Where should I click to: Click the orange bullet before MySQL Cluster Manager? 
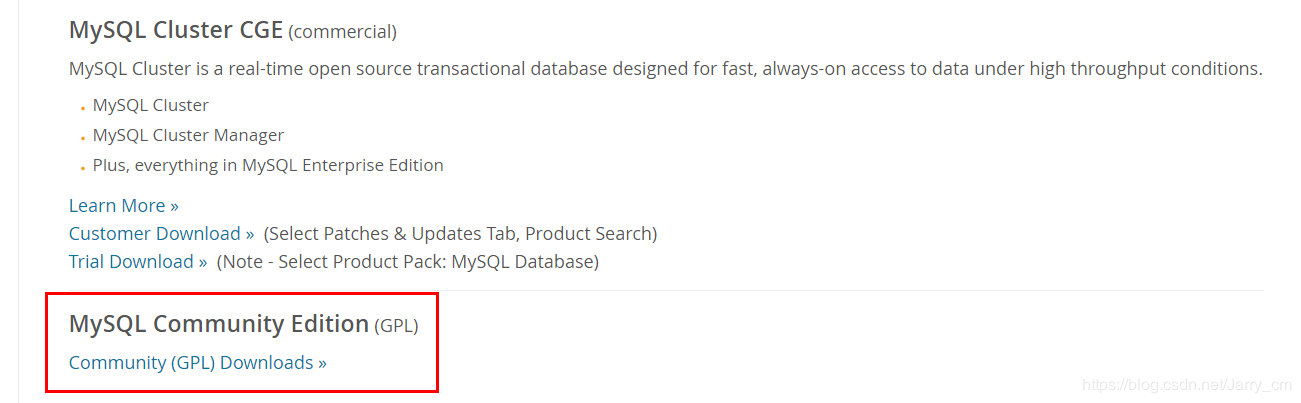click(82, 138)
